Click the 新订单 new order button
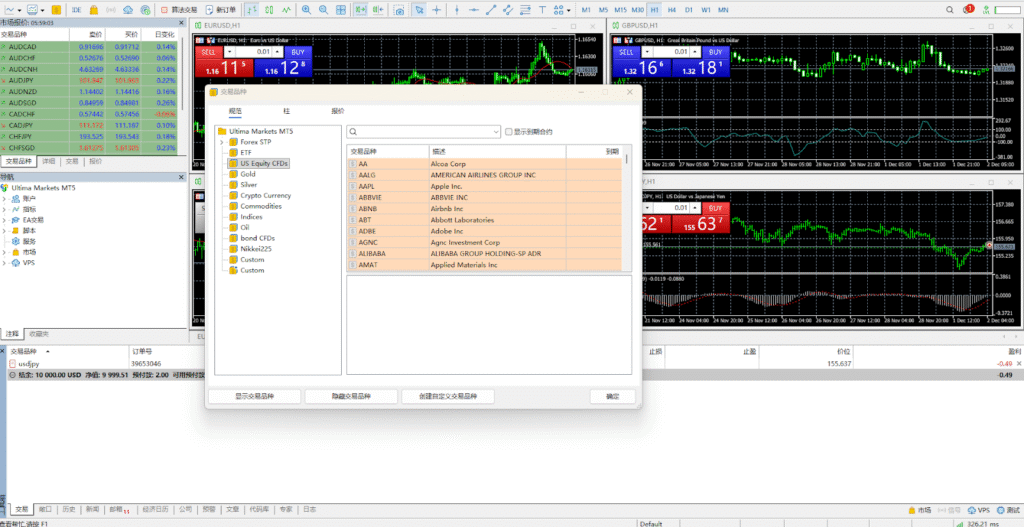Image resolution: width=1024 pixels, height=527 pixels. 221,9
